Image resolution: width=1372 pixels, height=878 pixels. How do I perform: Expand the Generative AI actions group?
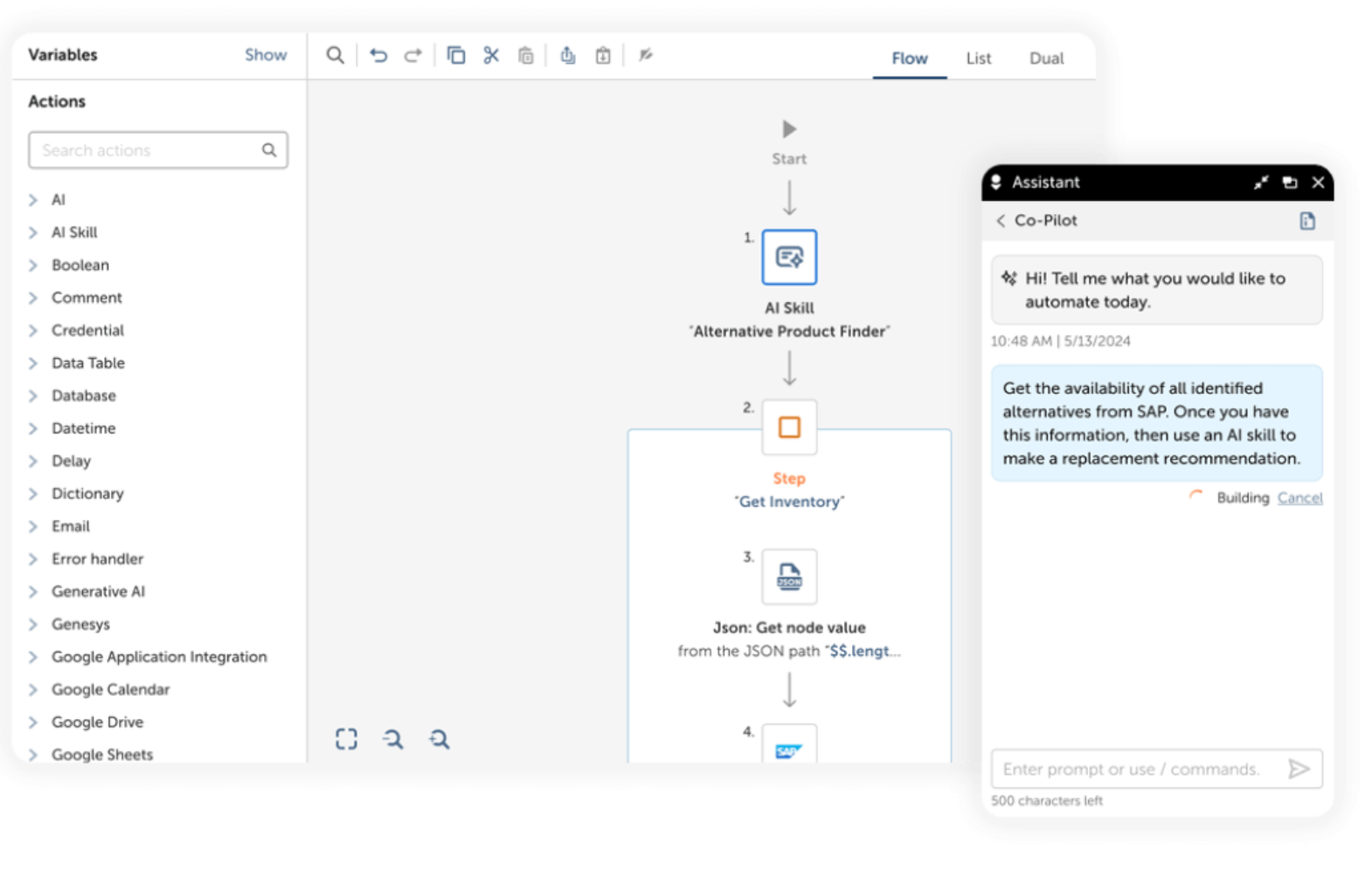pyautogui.click(x=33, y=591)
